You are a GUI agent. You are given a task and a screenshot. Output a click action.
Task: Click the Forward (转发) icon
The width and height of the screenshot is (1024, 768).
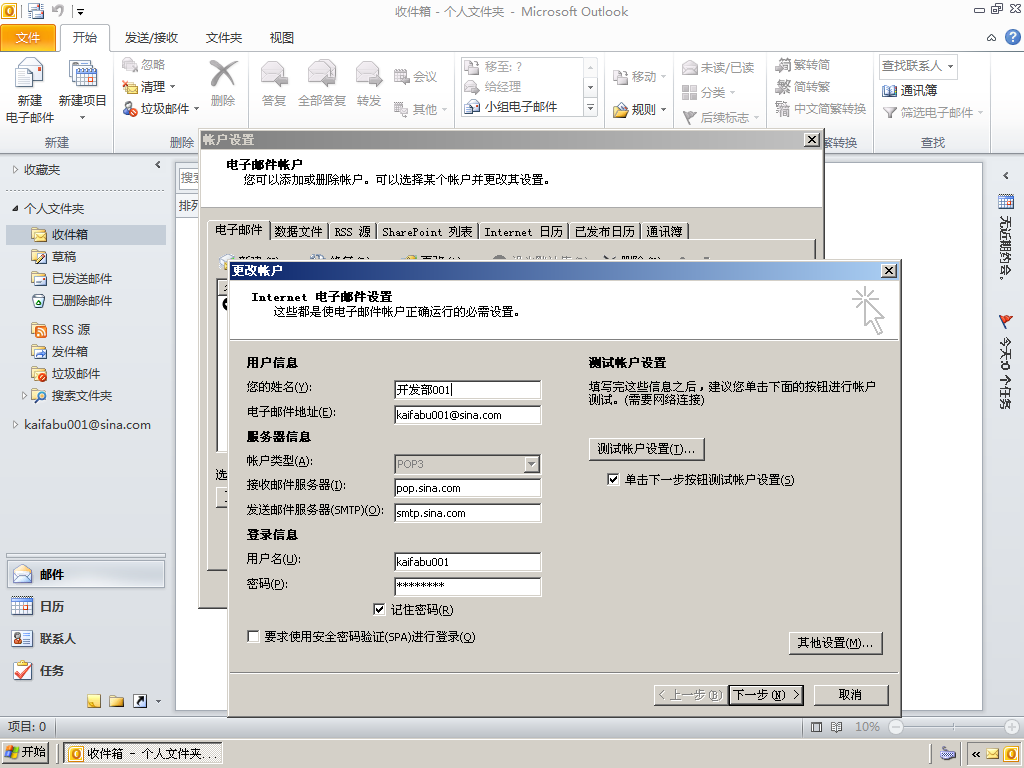tap(369, 73)
